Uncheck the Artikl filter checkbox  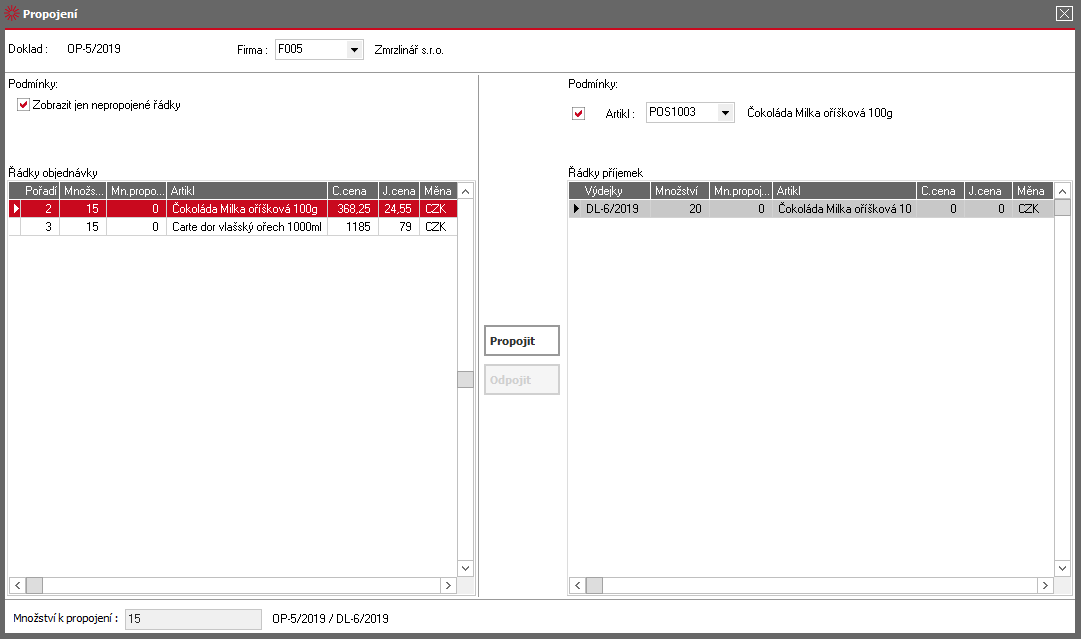click(578, 113)
